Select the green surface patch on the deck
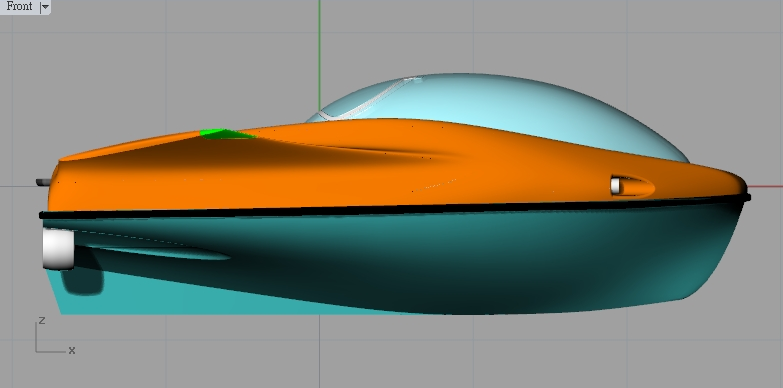This screenshot has height=388, width=783. point(227,134)
